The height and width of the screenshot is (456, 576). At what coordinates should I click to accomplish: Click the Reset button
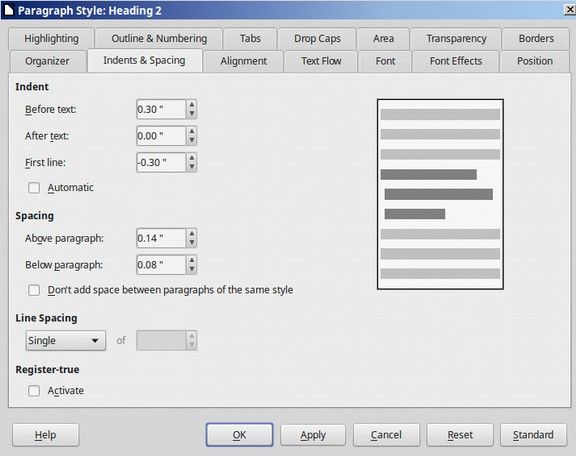(x=460, y=435)
